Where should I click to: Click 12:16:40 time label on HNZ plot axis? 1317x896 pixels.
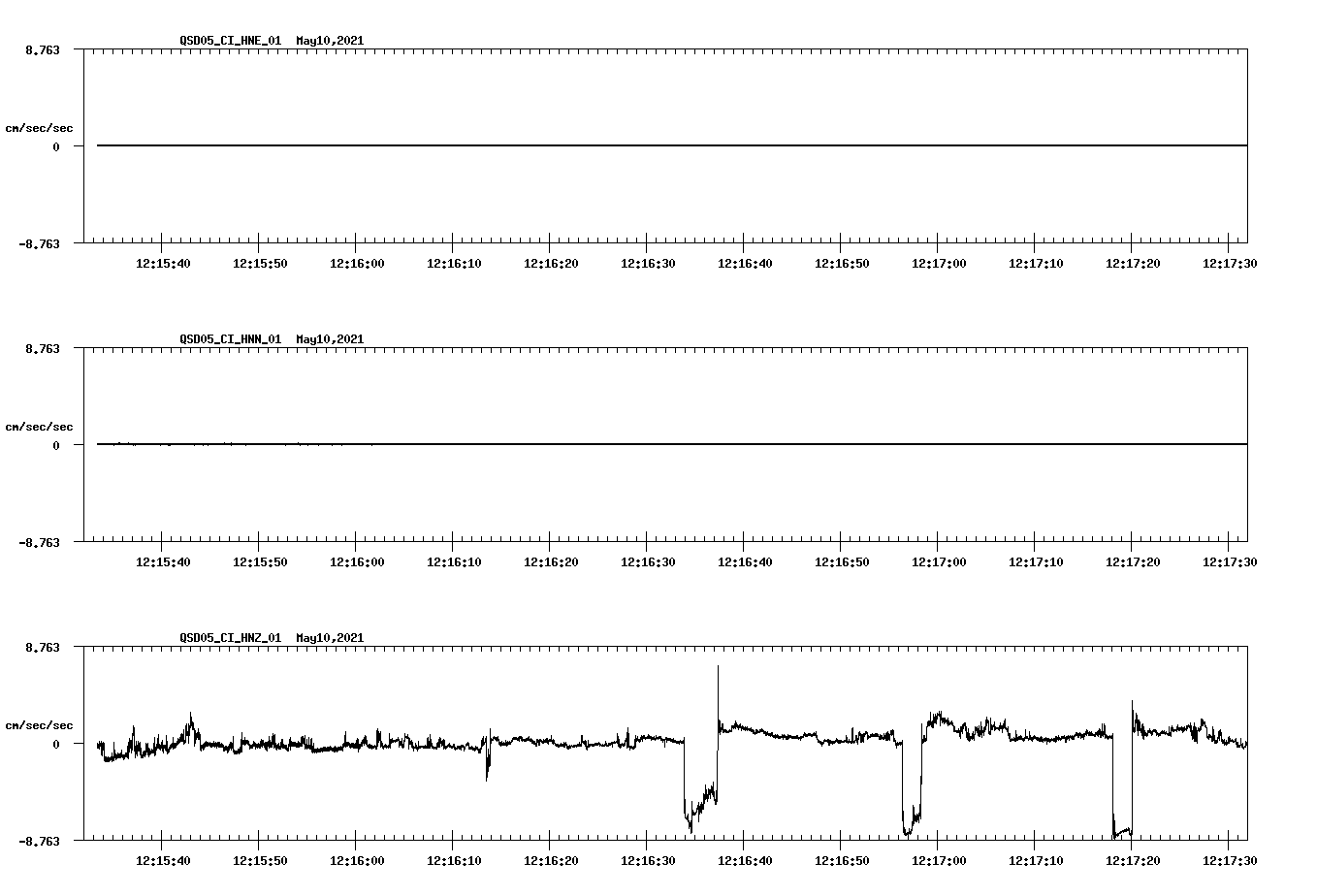(745, 860)
